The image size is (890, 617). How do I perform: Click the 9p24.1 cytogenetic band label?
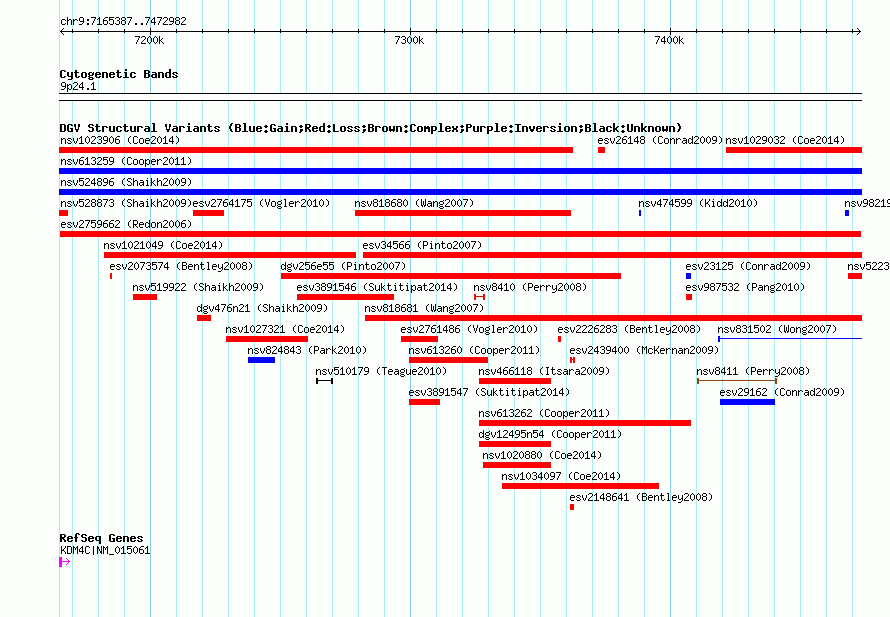click(78, 86)
